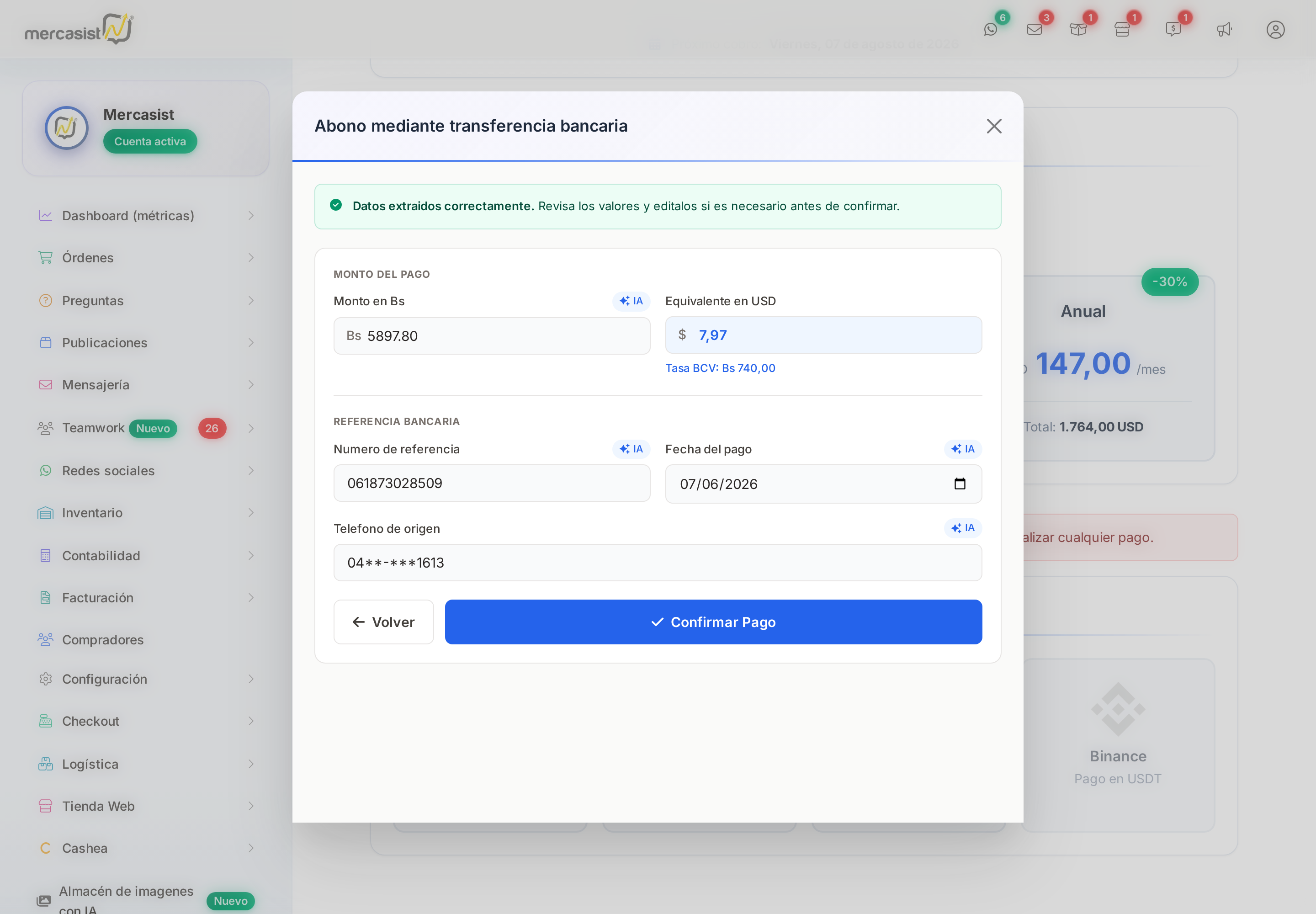Select the Binance Pago en USDT option

tap(1118, 744)
